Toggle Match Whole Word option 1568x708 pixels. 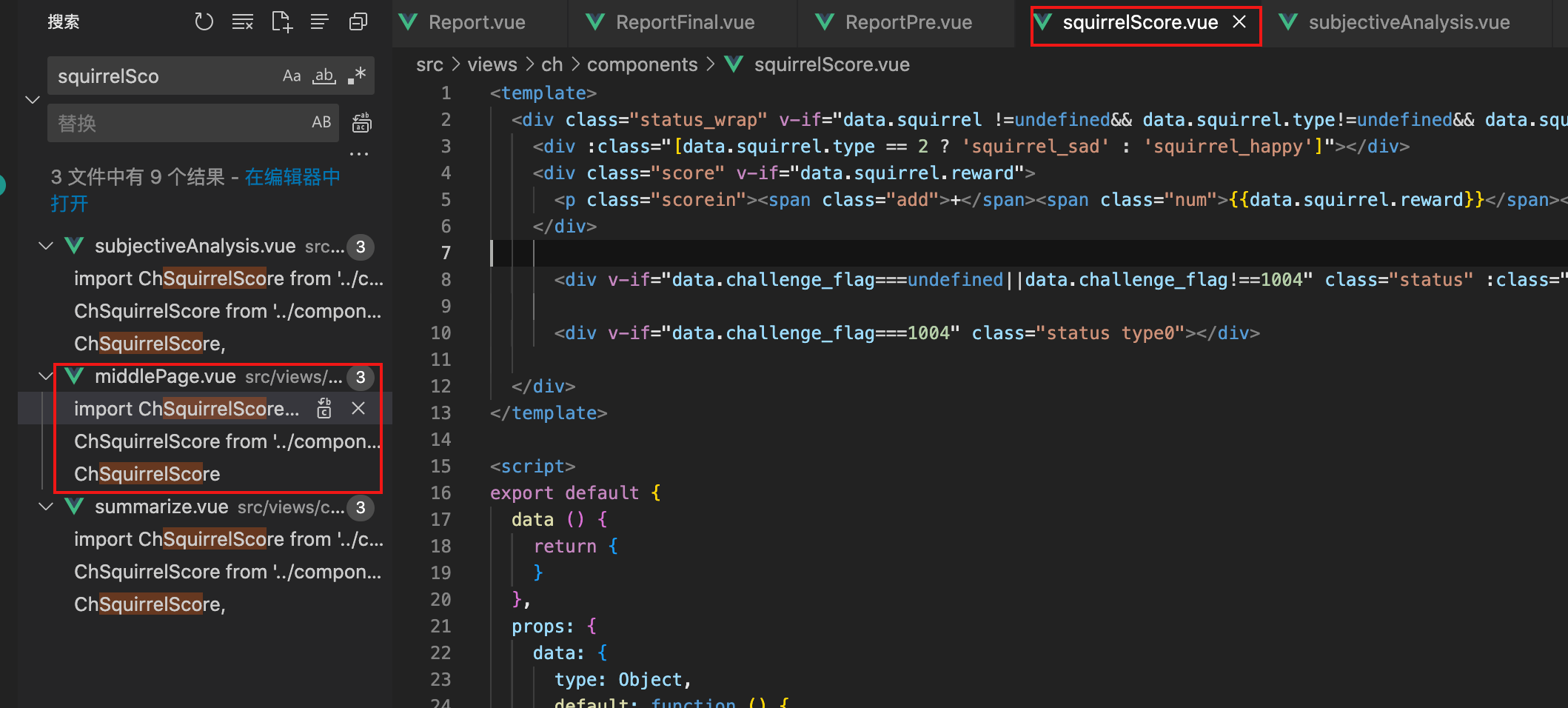324,76
